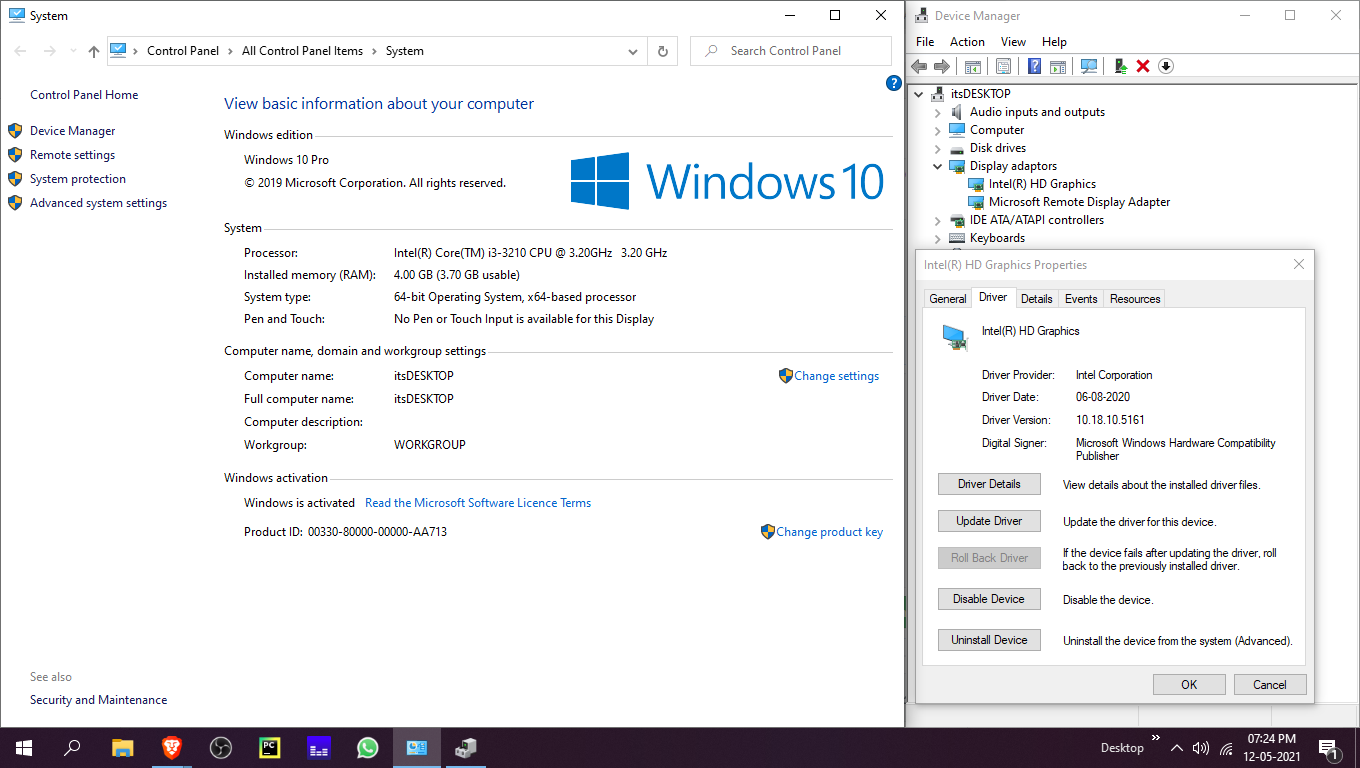
Task: Open the notification center icon
Action: [x=1329, y=748]
